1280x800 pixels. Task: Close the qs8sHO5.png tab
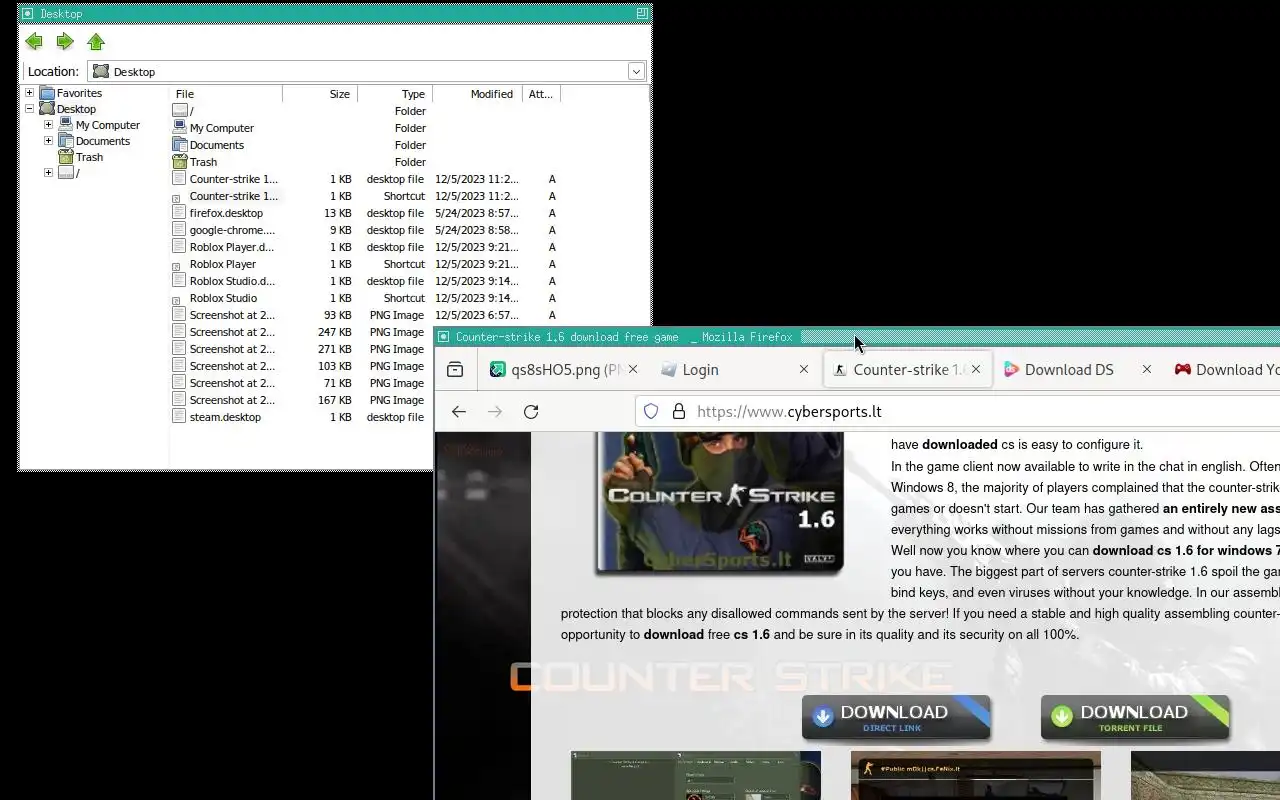tap(633, 370)
